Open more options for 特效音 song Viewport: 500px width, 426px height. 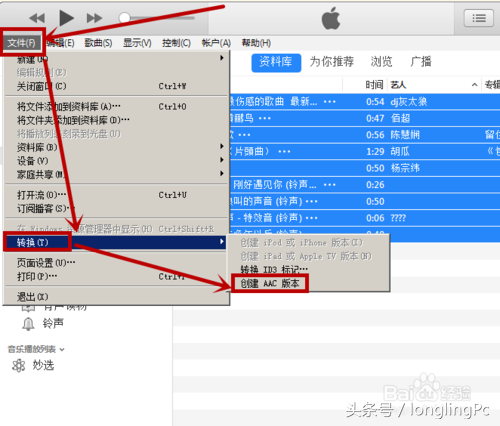pos(312,219)
